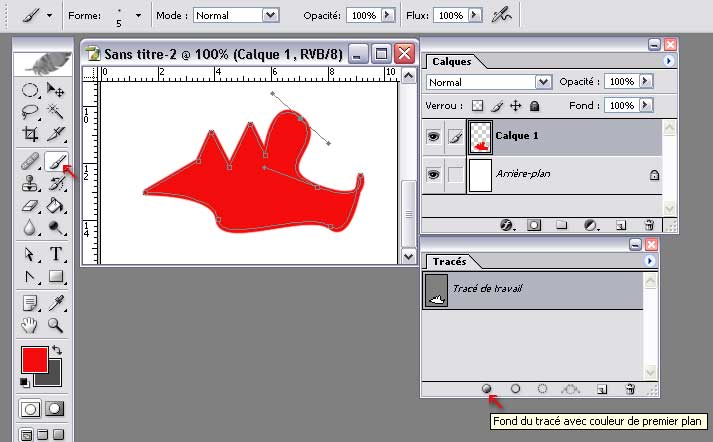Create new layer in Calques panel

pos(621,225)
